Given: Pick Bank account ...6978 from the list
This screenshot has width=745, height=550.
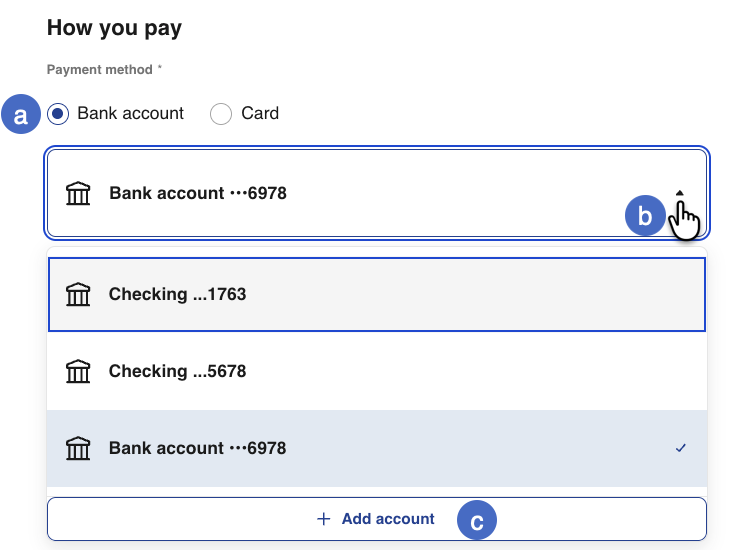Looking at the screenshot, I should pyautogui.click(x=197, y=448).
